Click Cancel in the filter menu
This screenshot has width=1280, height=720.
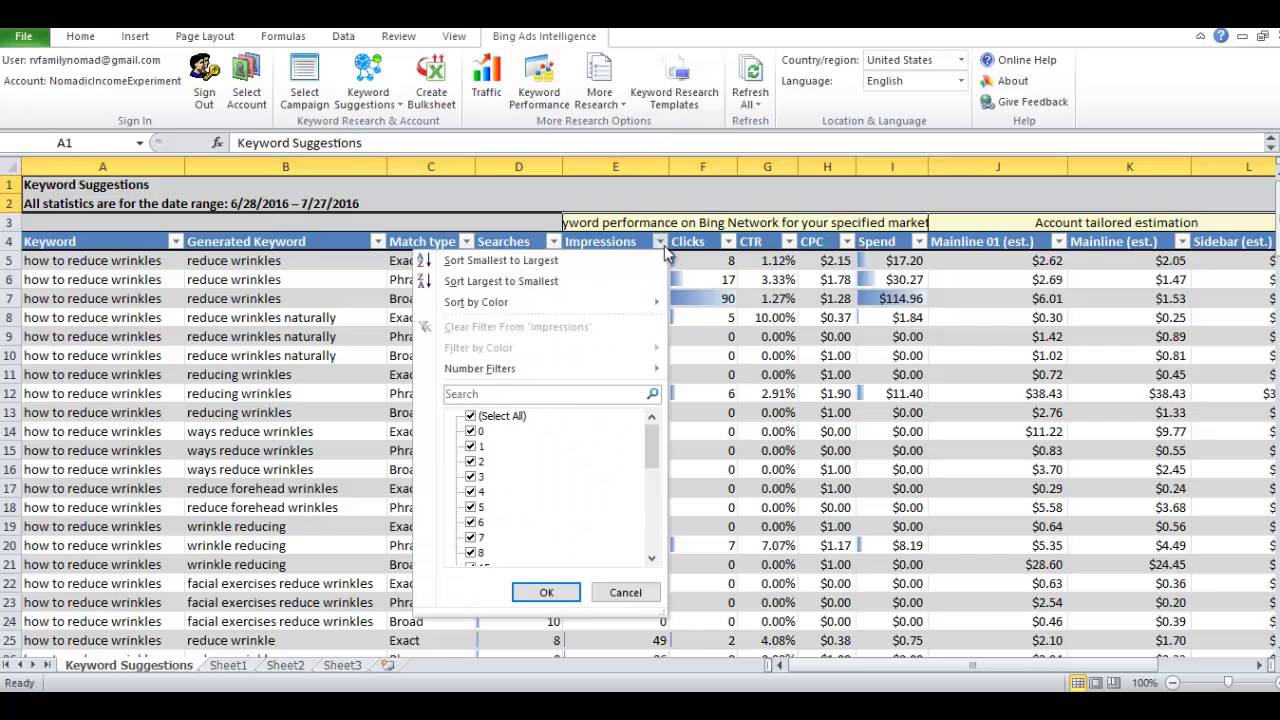pyautogui.click(x=625, y=593)
